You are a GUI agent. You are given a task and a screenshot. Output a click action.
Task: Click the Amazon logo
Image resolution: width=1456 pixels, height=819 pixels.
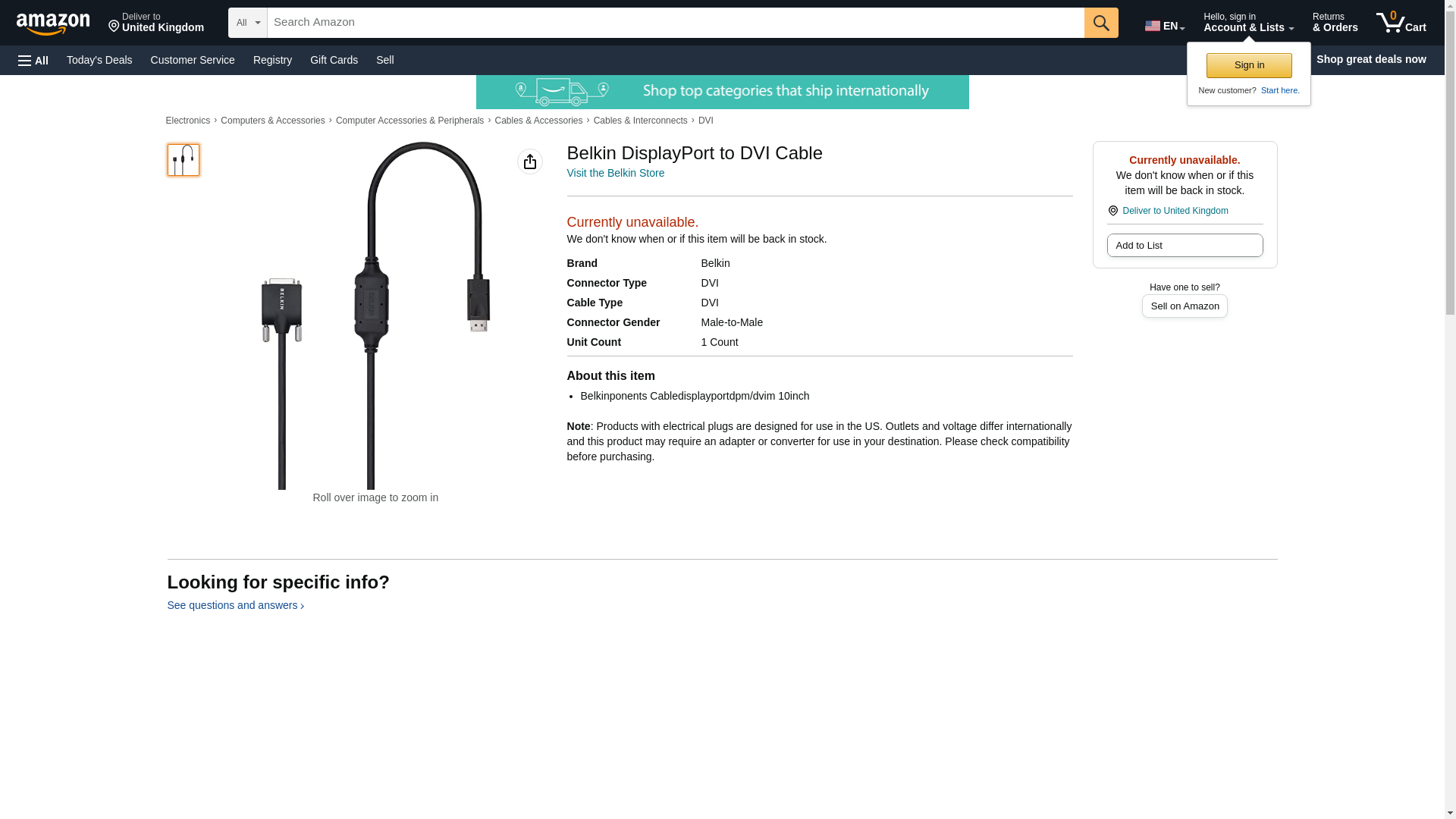coord(53,24)
